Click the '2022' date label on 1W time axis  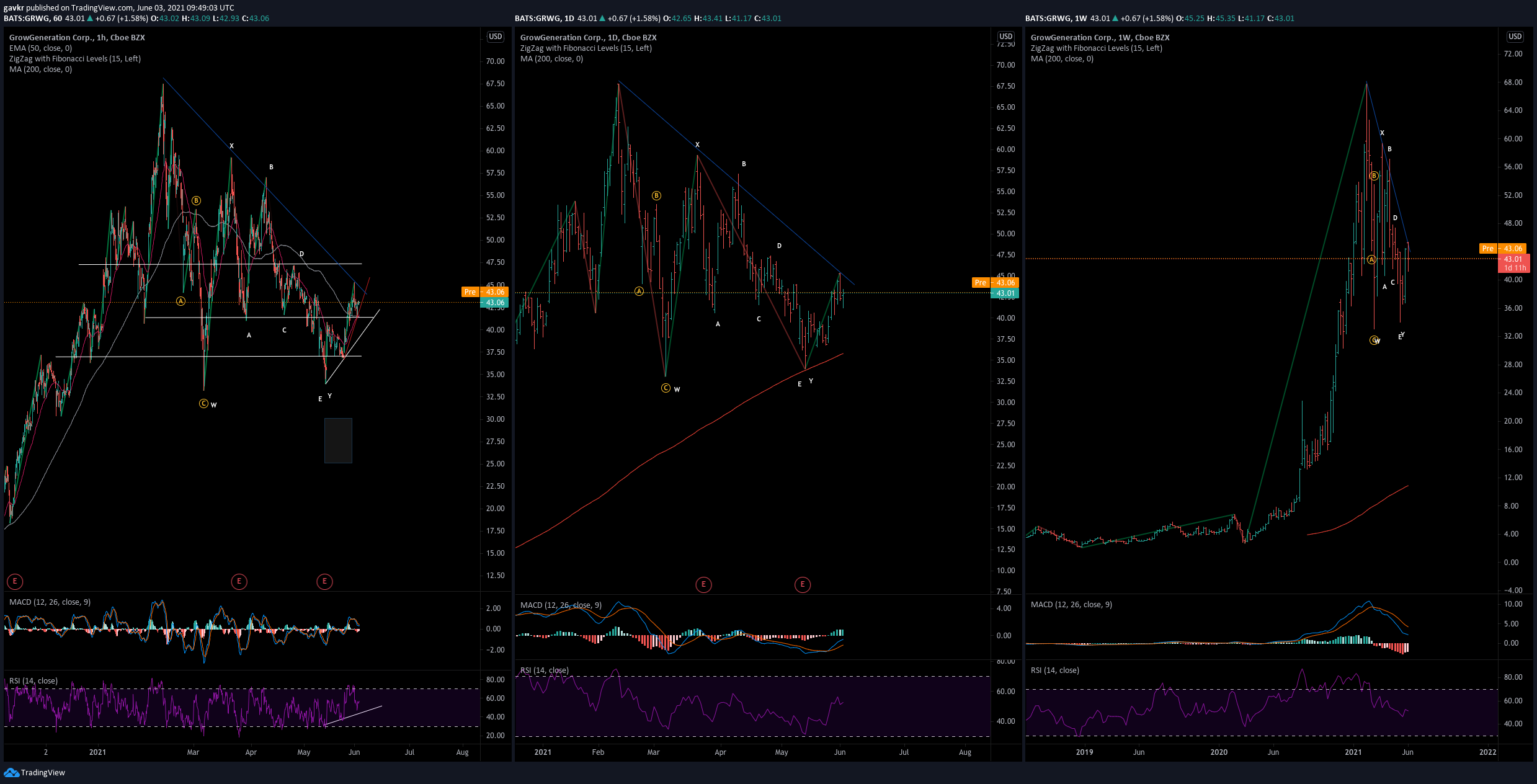pos(1487,752)
